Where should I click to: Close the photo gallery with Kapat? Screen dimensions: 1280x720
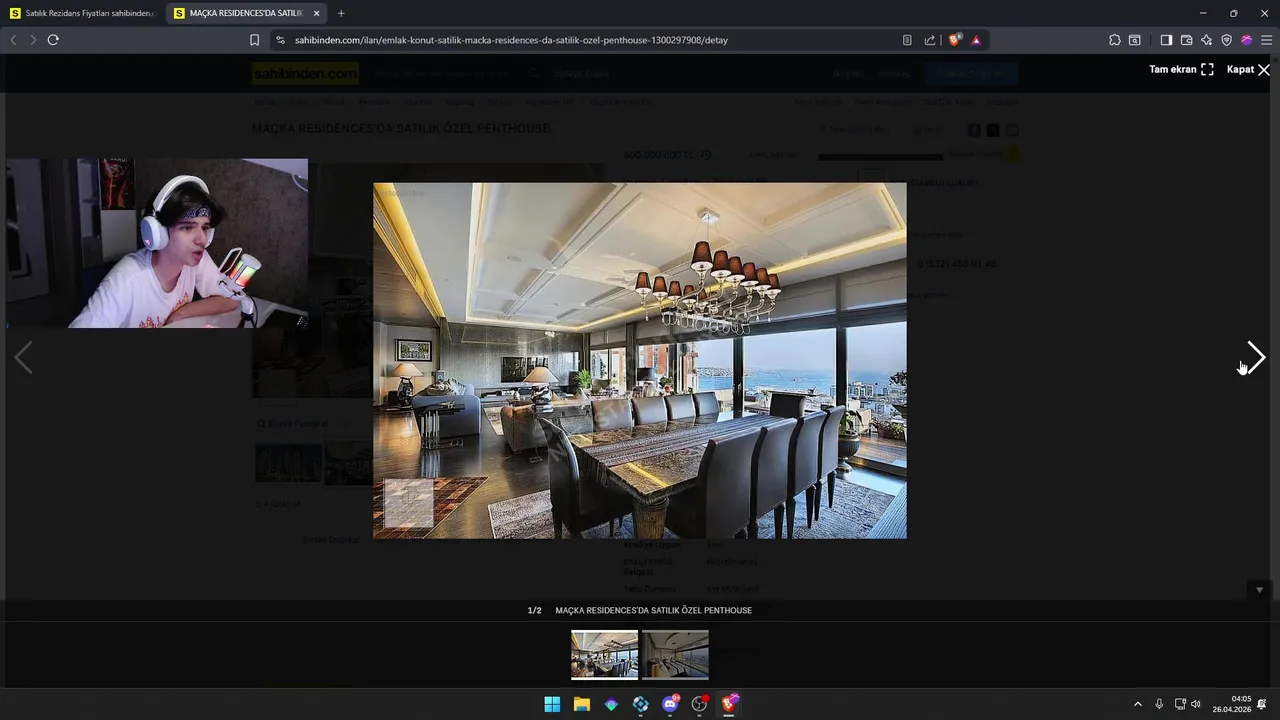(x=1248, y=69)
